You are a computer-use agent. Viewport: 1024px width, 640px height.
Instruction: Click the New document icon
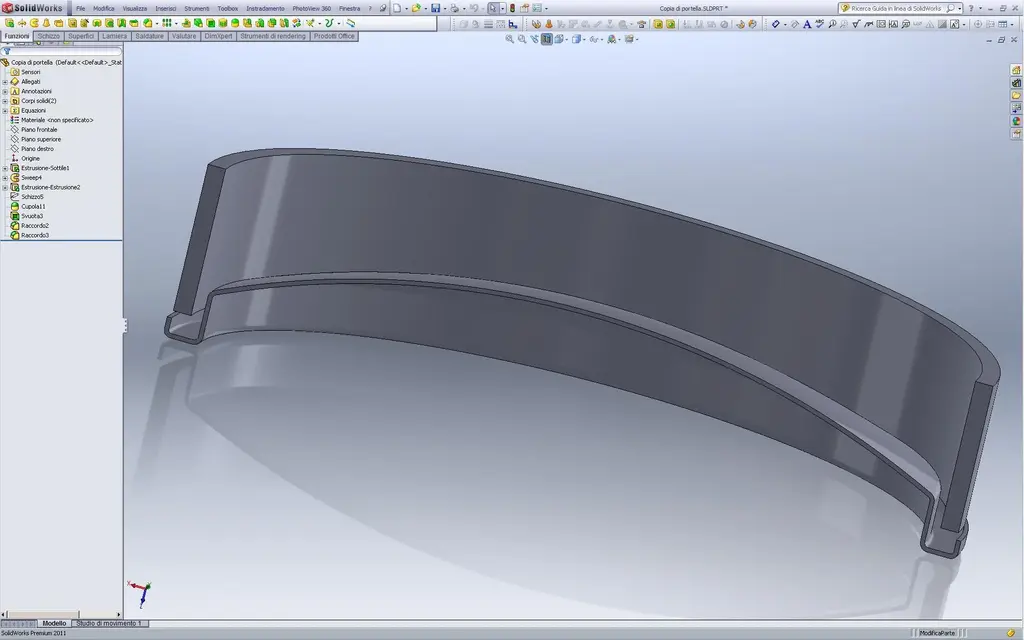click(x=397, y=8)
